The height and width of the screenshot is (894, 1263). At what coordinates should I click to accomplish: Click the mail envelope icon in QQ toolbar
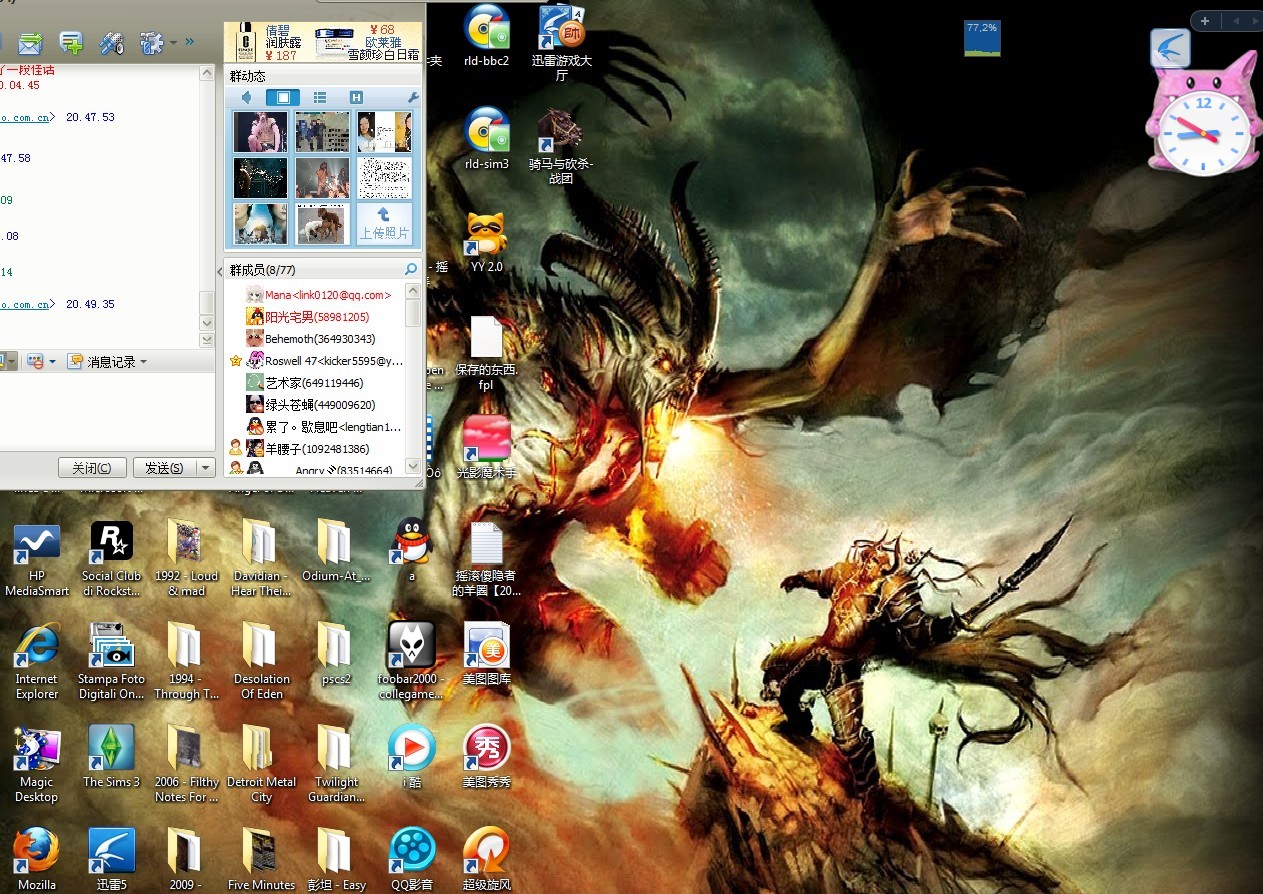point(31,43)
